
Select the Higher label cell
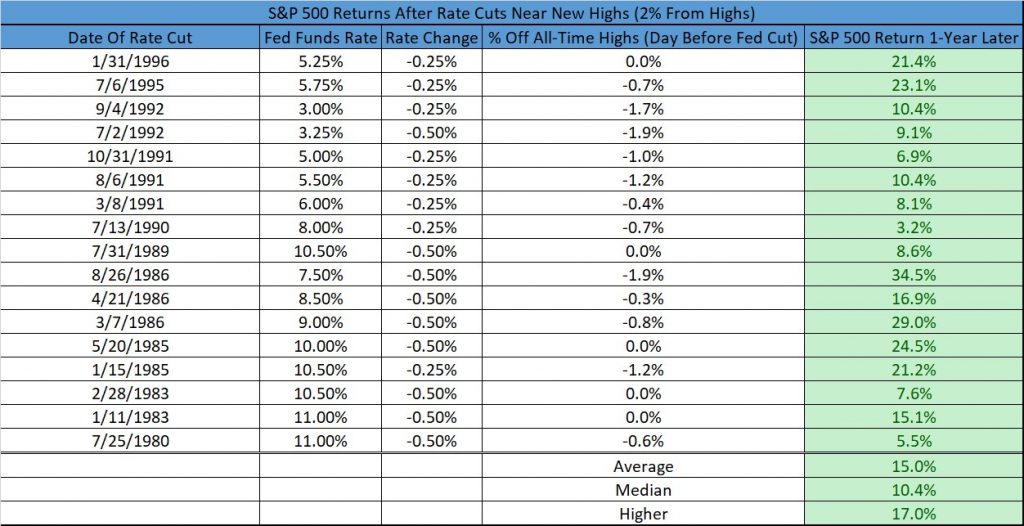(x=643, y=513)
